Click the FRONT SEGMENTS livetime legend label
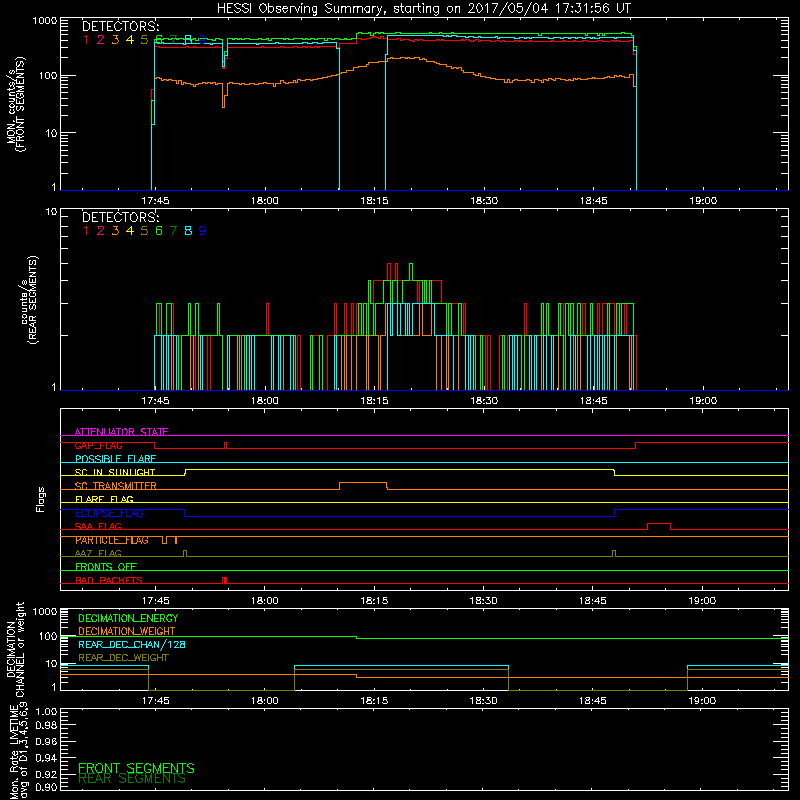 (136, 768)
